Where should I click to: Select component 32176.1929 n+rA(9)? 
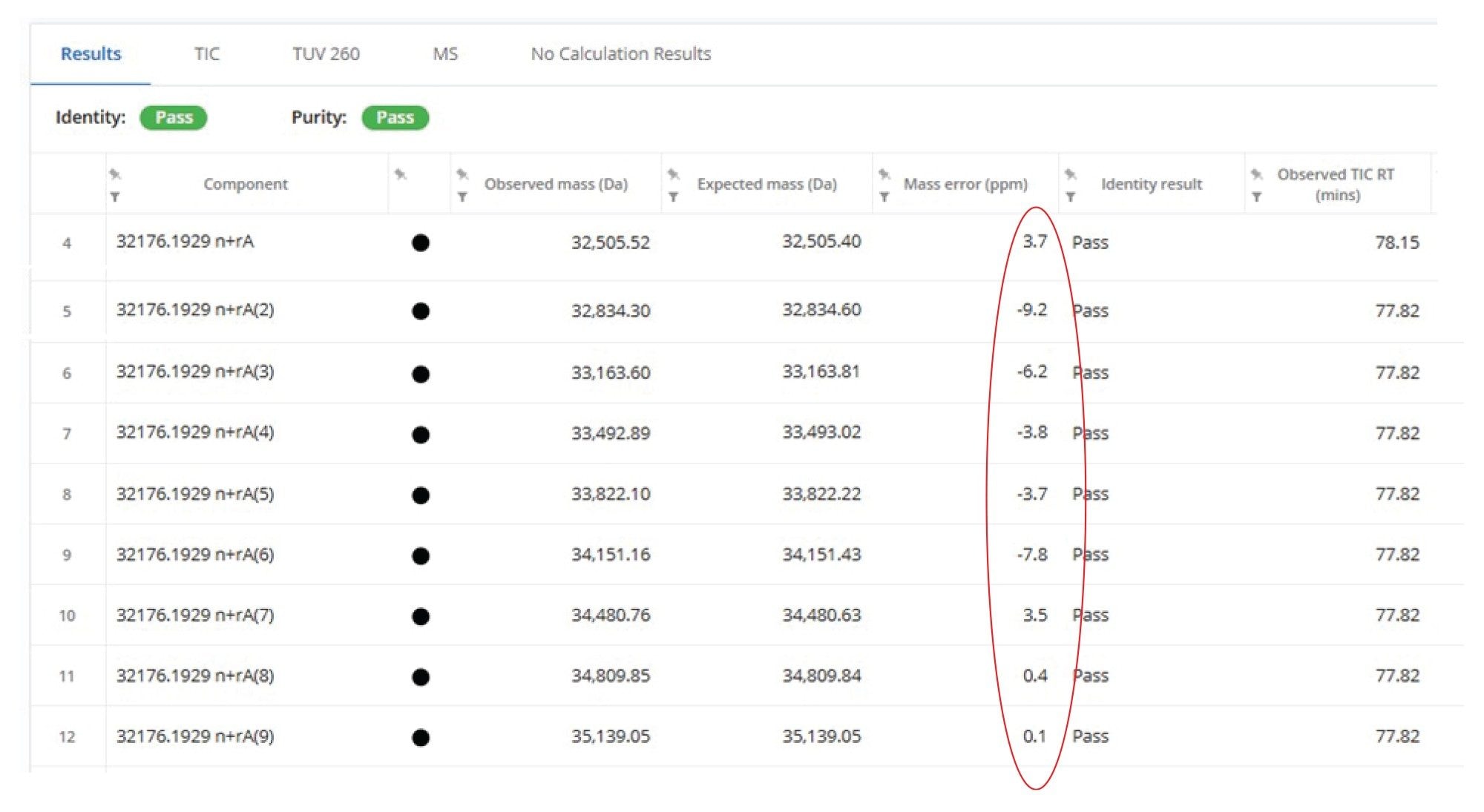coord(195,736)
